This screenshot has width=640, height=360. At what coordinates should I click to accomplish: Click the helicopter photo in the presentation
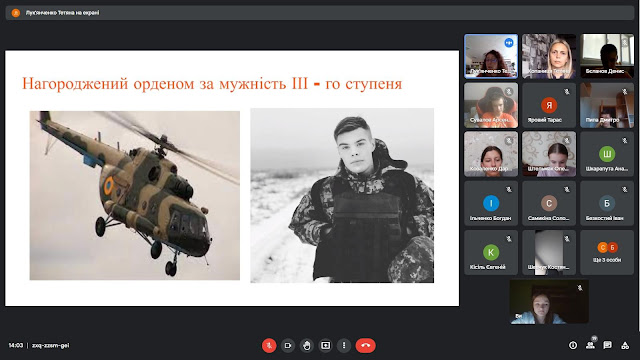[135, 196]
